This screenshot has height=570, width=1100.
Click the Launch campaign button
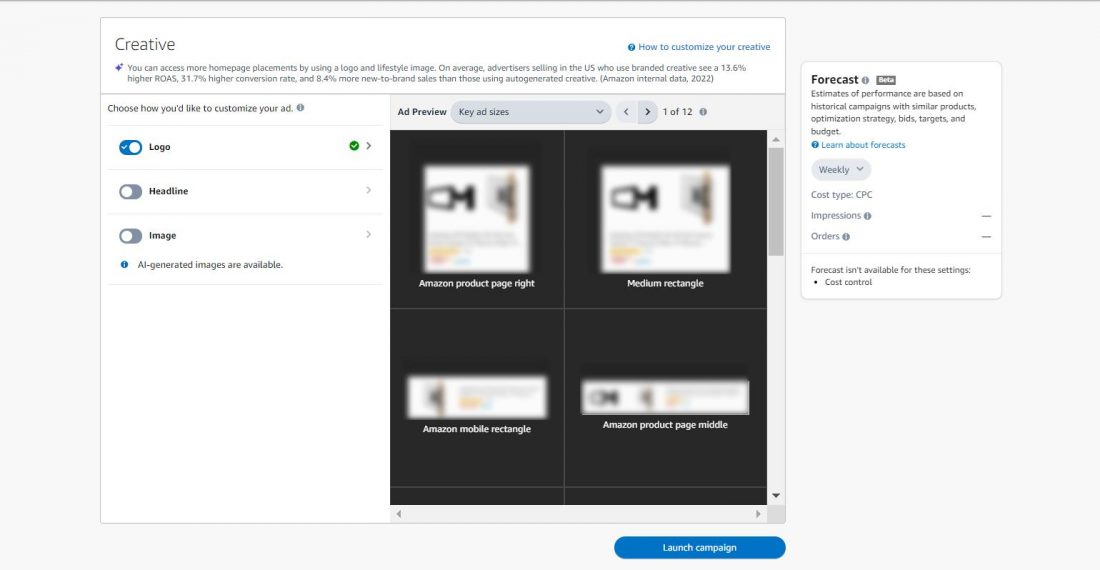tap(699, 548)
